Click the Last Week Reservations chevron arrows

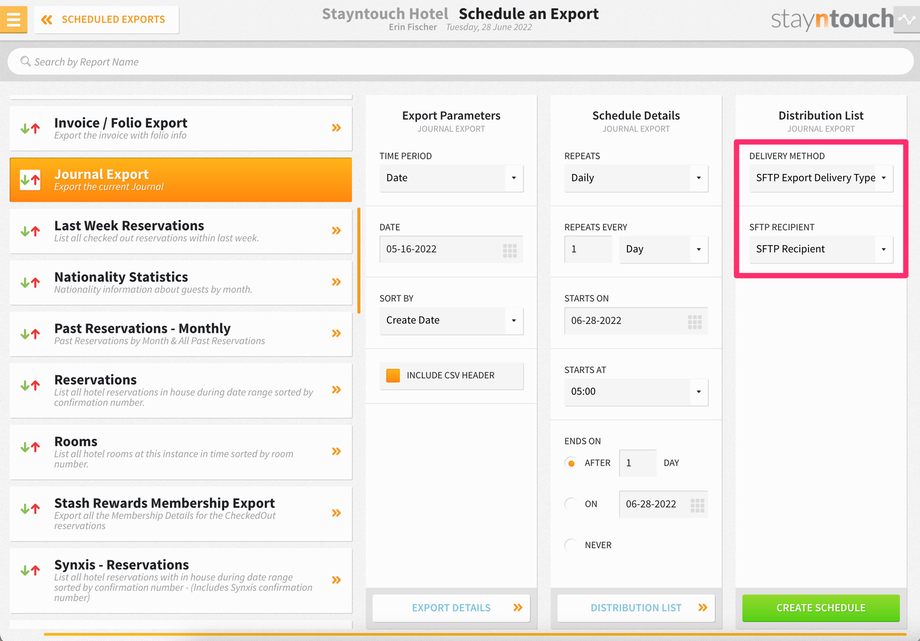pyautogui.click(x=336, y=231)
